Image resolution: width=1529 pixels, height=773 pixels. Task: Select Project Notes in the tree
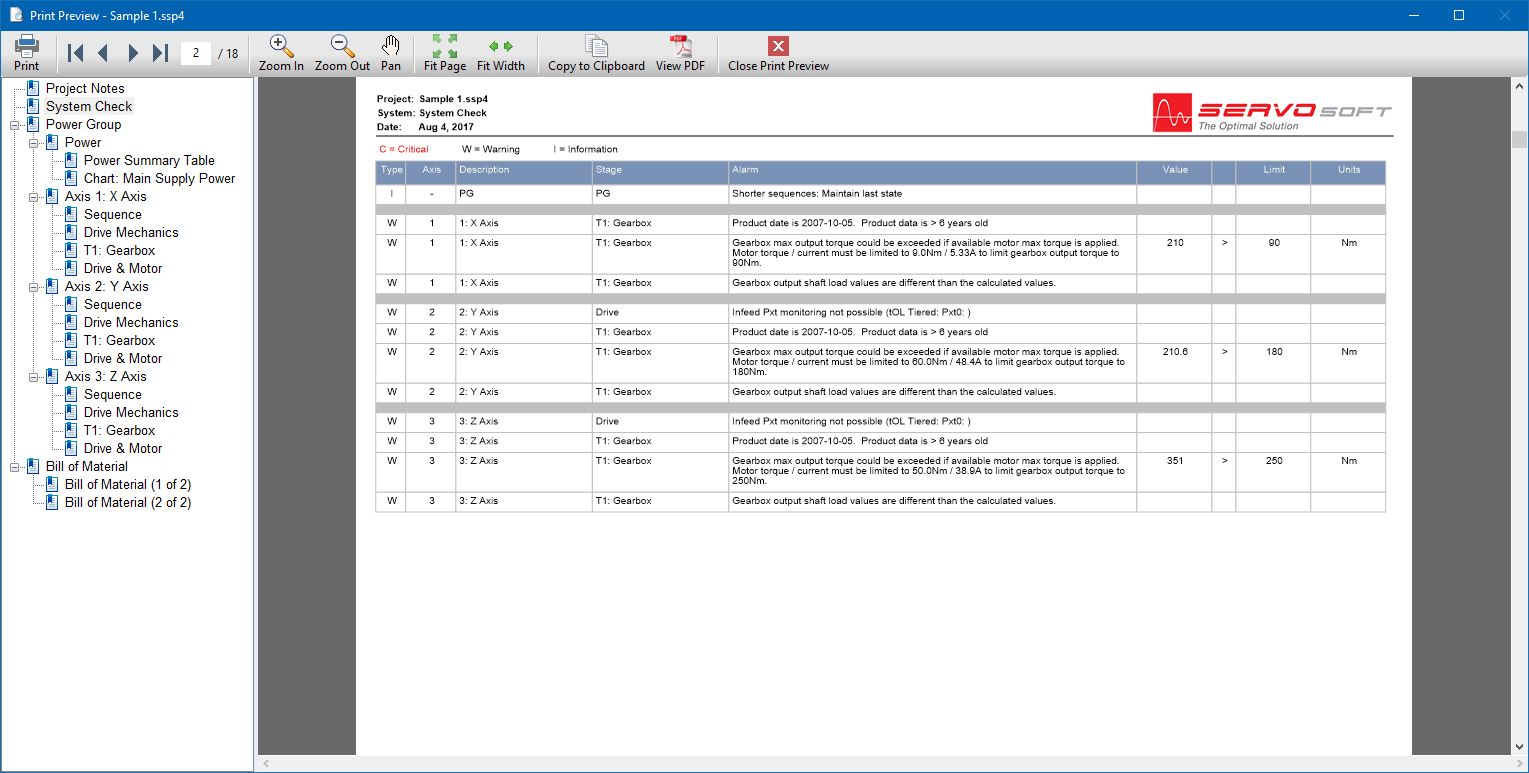click(85, 89)
